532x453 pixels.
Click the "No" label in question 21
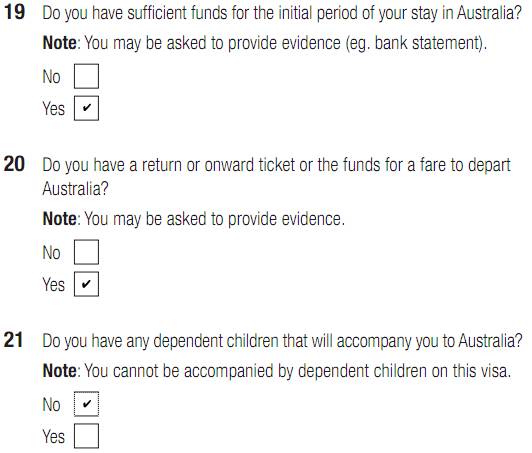tap(52, 404)
